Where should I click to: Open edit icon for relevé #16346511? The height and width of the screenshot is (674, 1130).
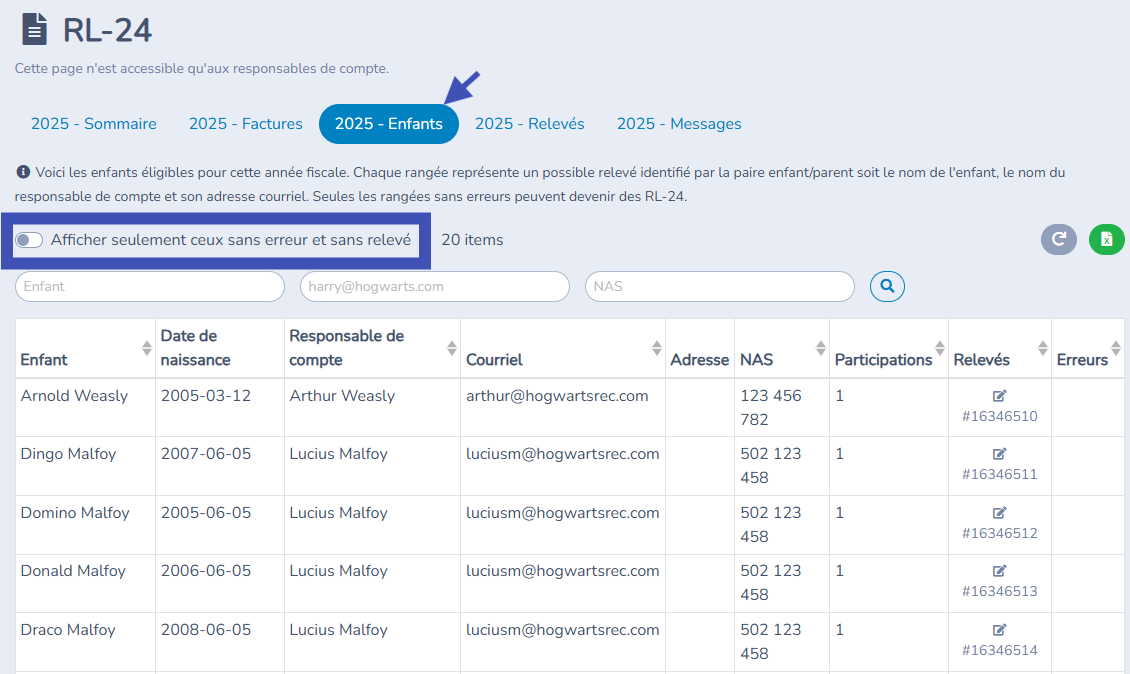click(x=999, y=454)
